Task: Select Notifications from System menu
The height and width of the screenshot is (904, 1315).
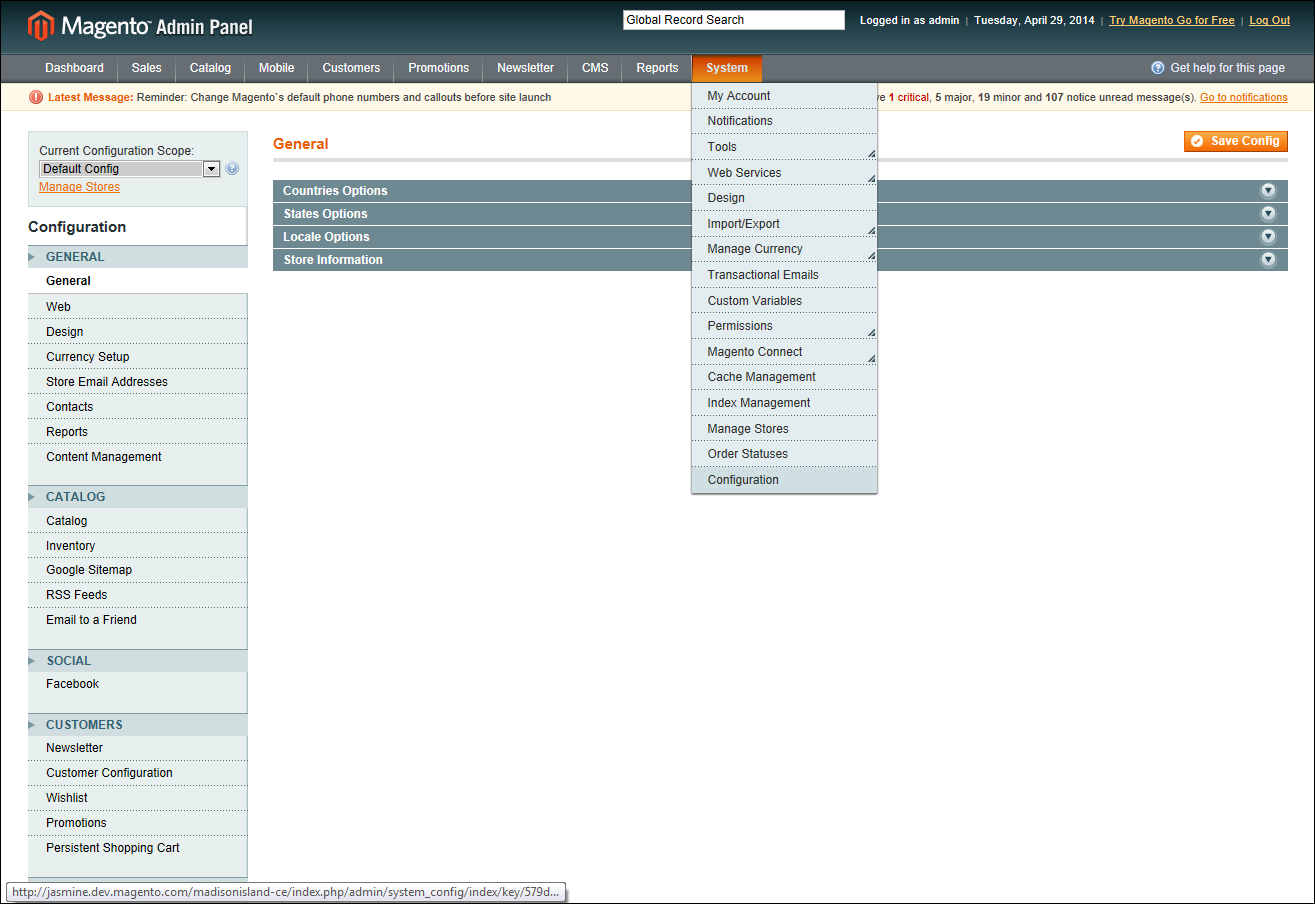Action: (x=784, y=121)
